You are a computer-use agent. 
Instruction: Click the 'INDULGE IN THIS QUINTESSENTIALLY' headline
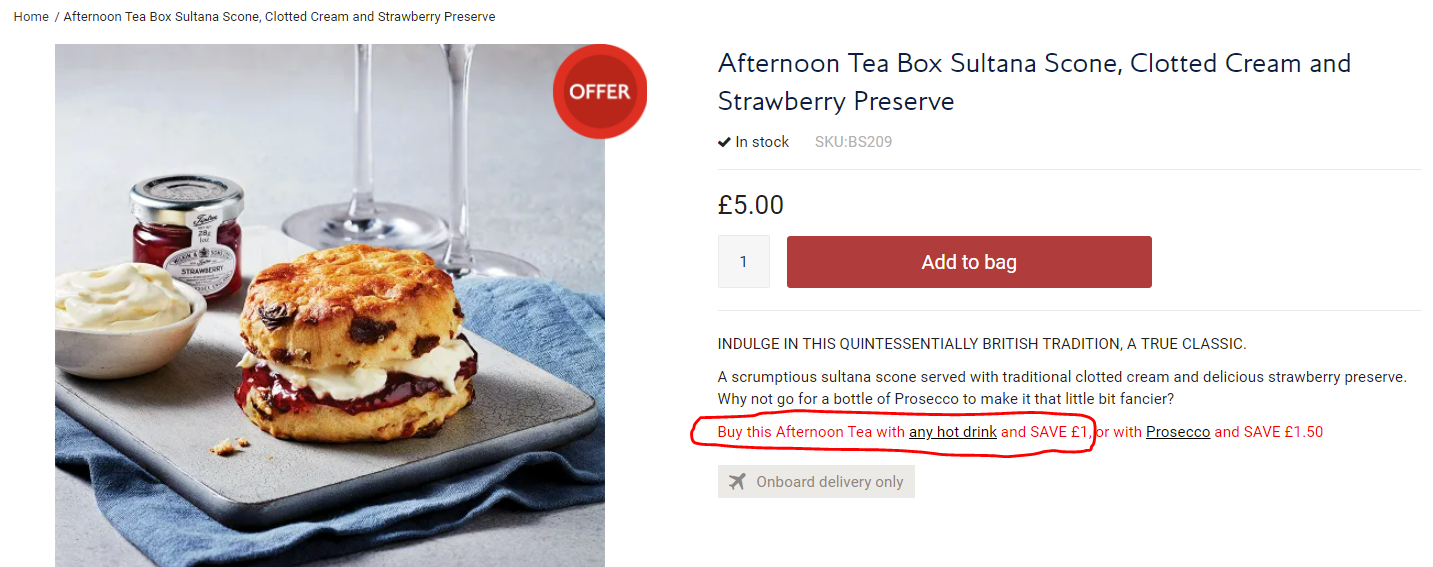(981, 344)
